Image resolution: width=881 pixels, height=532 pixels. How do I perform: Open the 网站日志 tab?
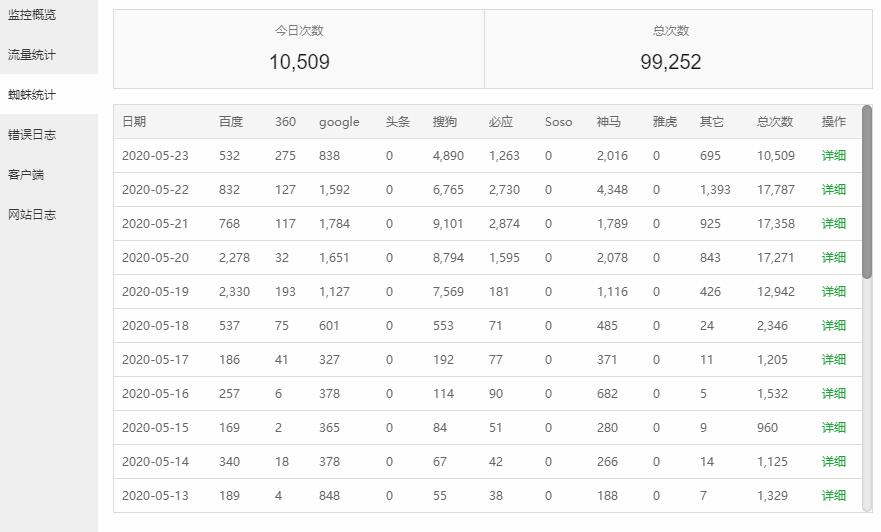[x=32, y=215]
